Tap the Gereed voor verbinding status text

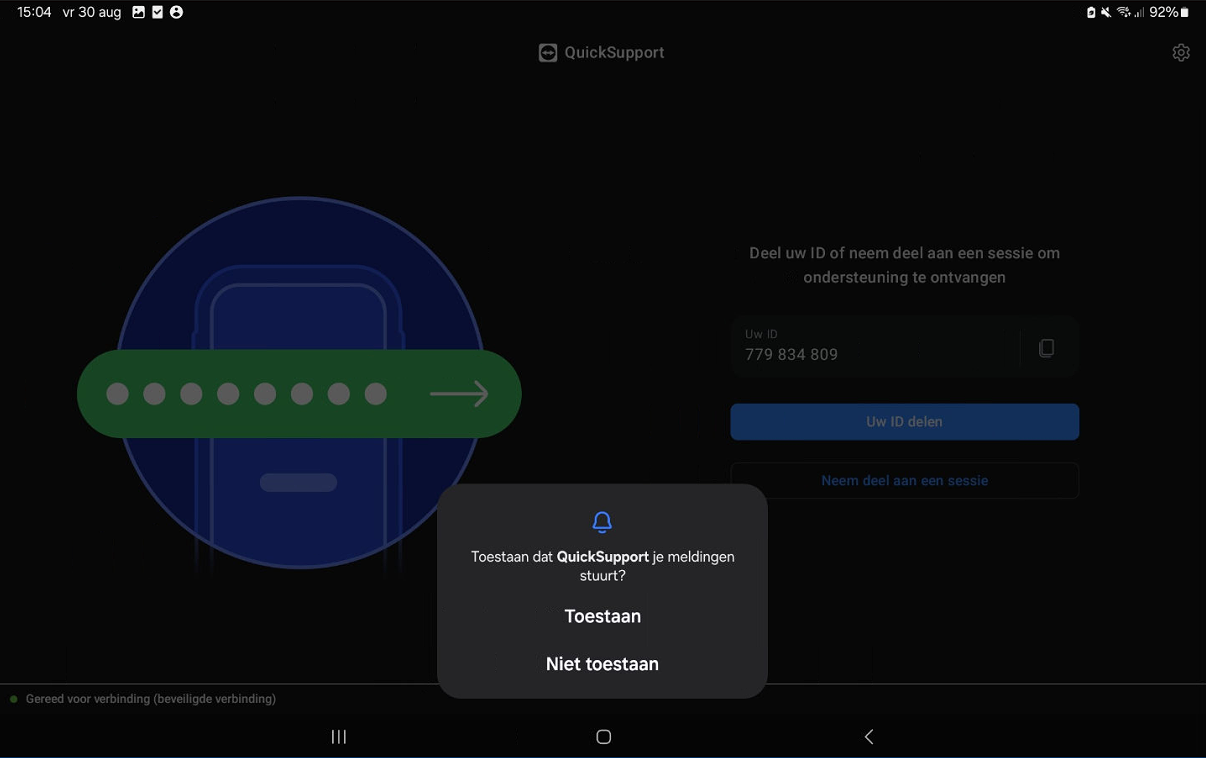[x=150, y=699]
